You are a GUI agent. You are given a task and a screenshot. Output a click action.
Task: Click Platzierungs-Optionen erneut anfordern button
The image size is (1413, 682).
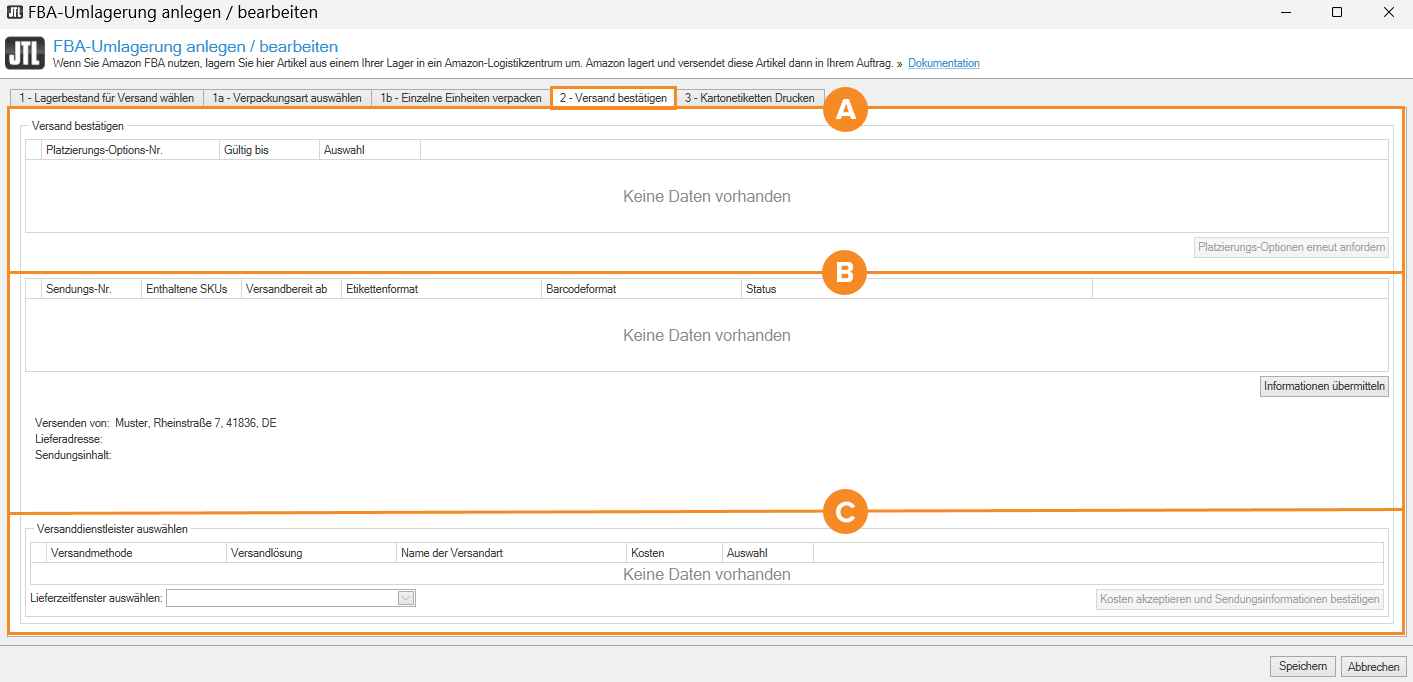point(1291,247)
